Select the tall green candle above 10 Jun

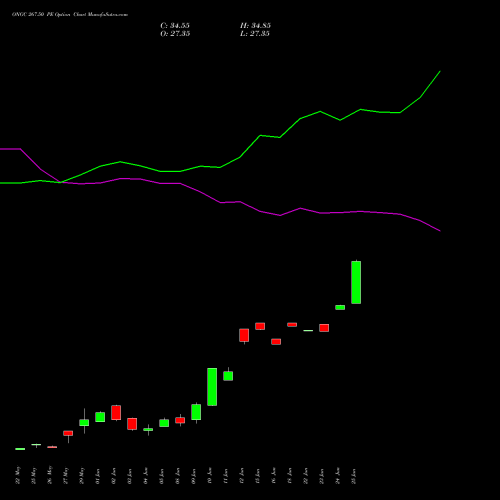(x=212, y=387)
